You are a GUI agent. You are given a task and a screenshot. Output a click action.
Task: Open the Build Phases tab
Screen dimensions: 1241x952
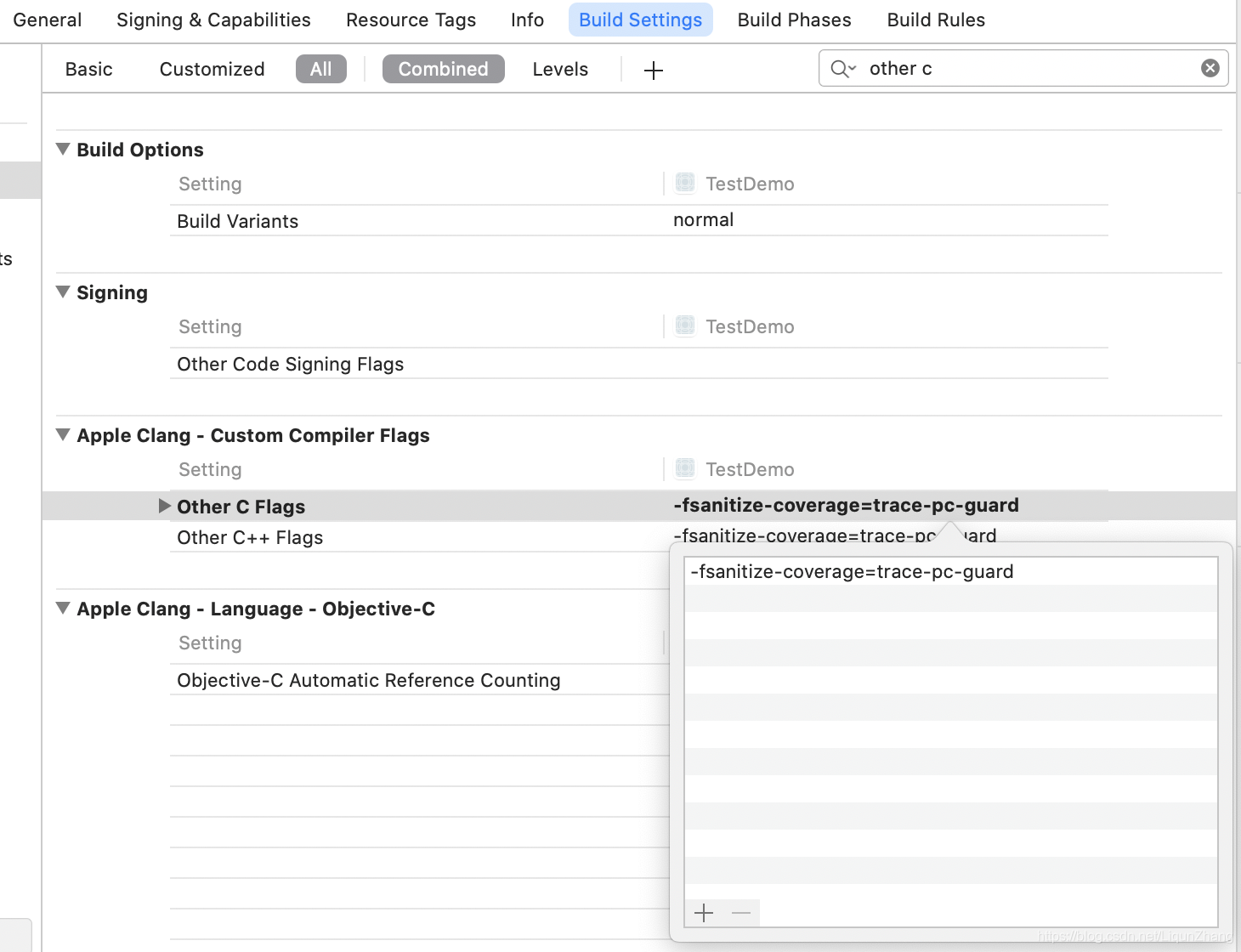(x=794, y=20)
